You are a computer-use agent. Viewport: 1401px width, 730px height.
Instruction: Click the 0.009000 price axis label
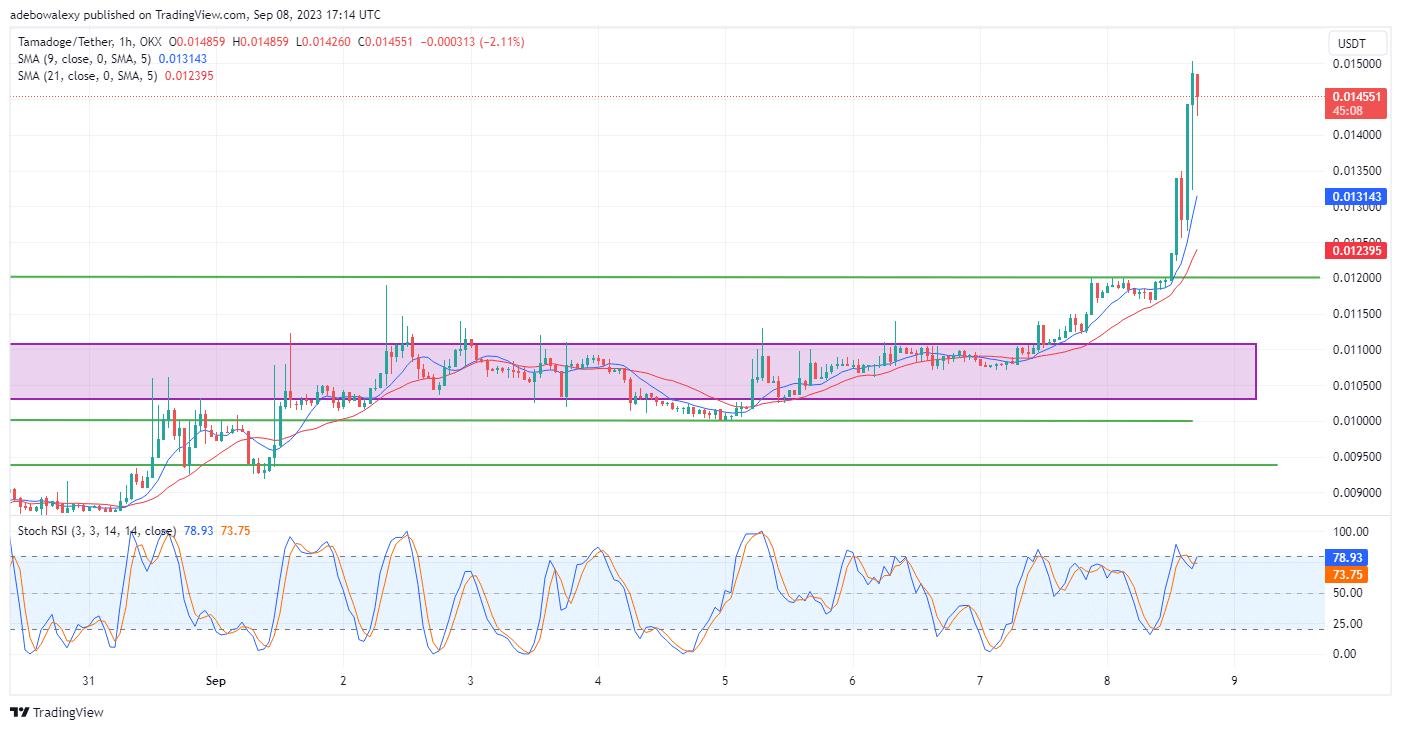[x=1356, y=492]
